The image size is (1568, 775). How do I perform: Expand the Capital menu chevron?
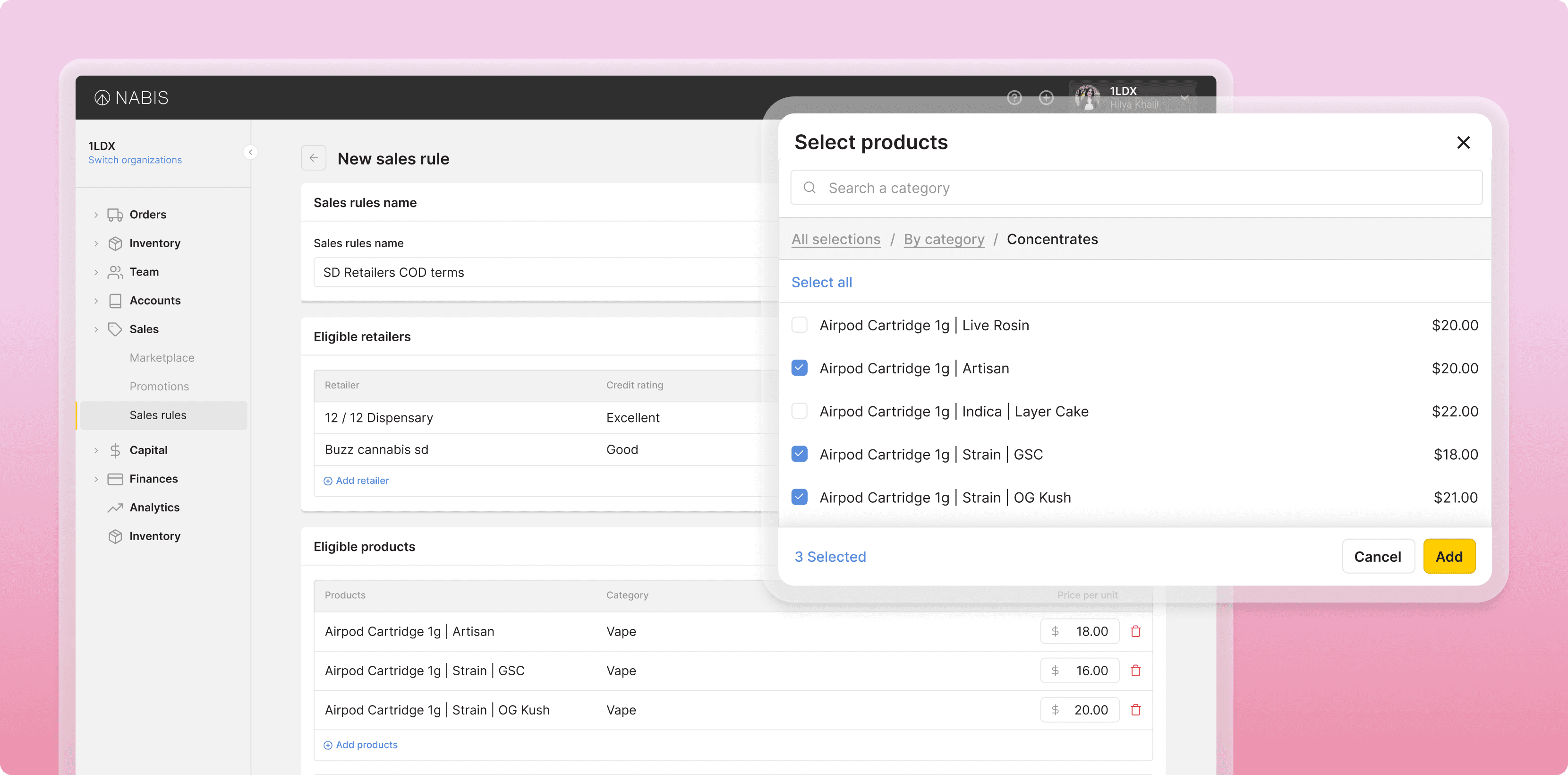96,450
